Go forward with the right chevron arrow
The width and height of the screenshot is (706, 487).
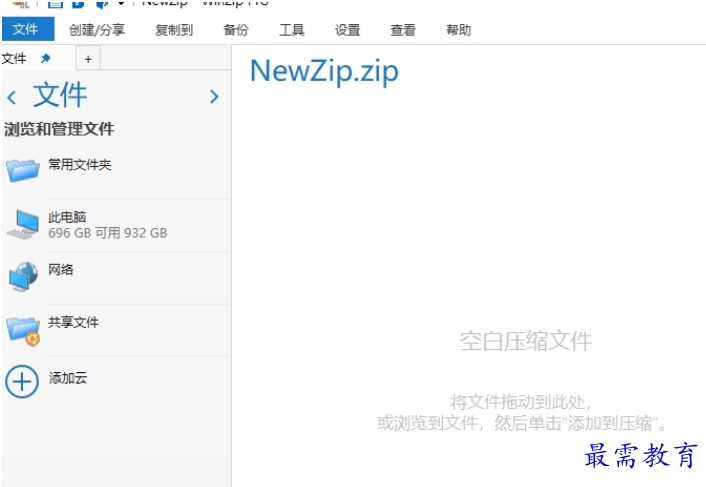(x=214, y=96)
